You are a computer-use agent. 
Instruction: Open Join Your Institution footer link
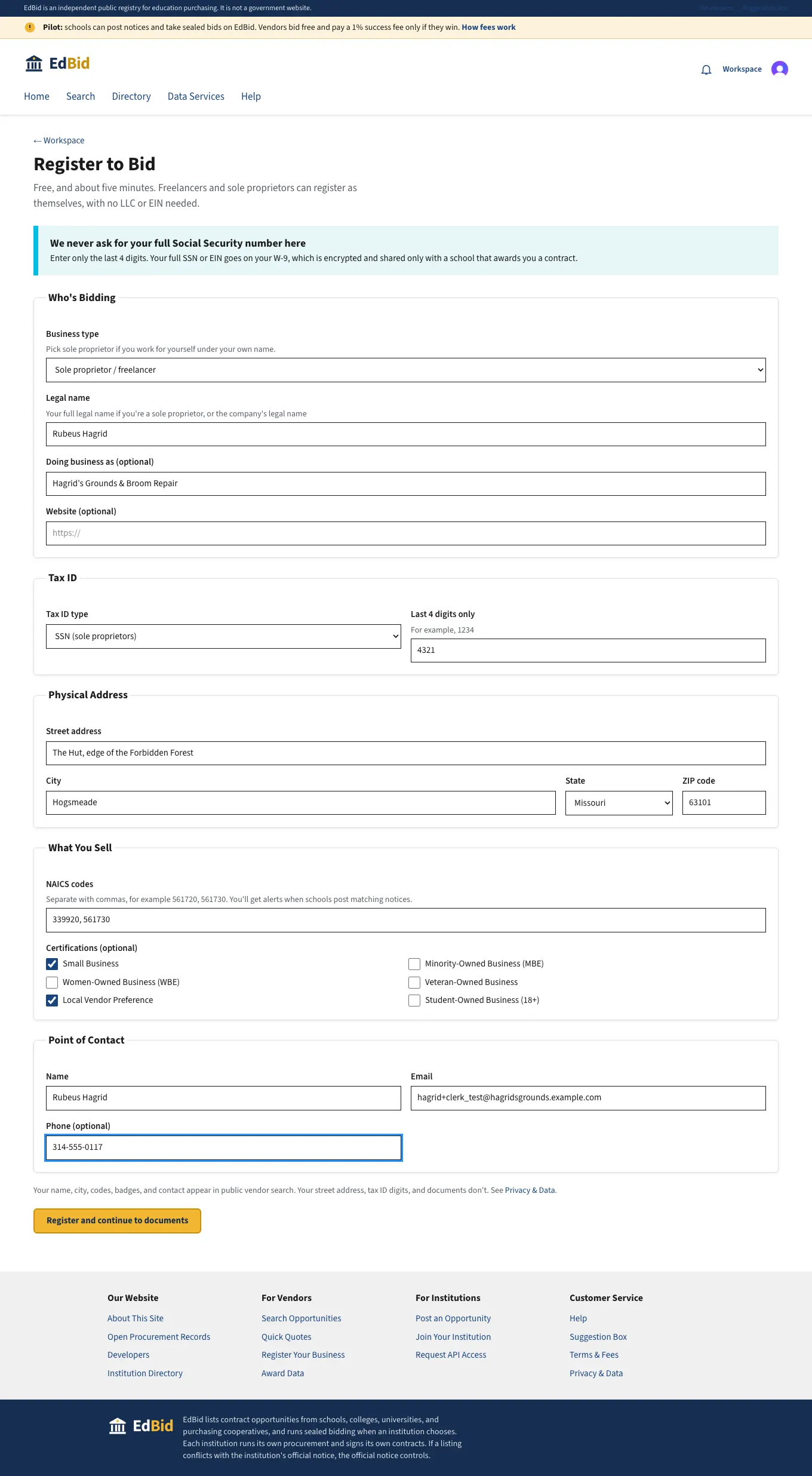[453, 1337]
